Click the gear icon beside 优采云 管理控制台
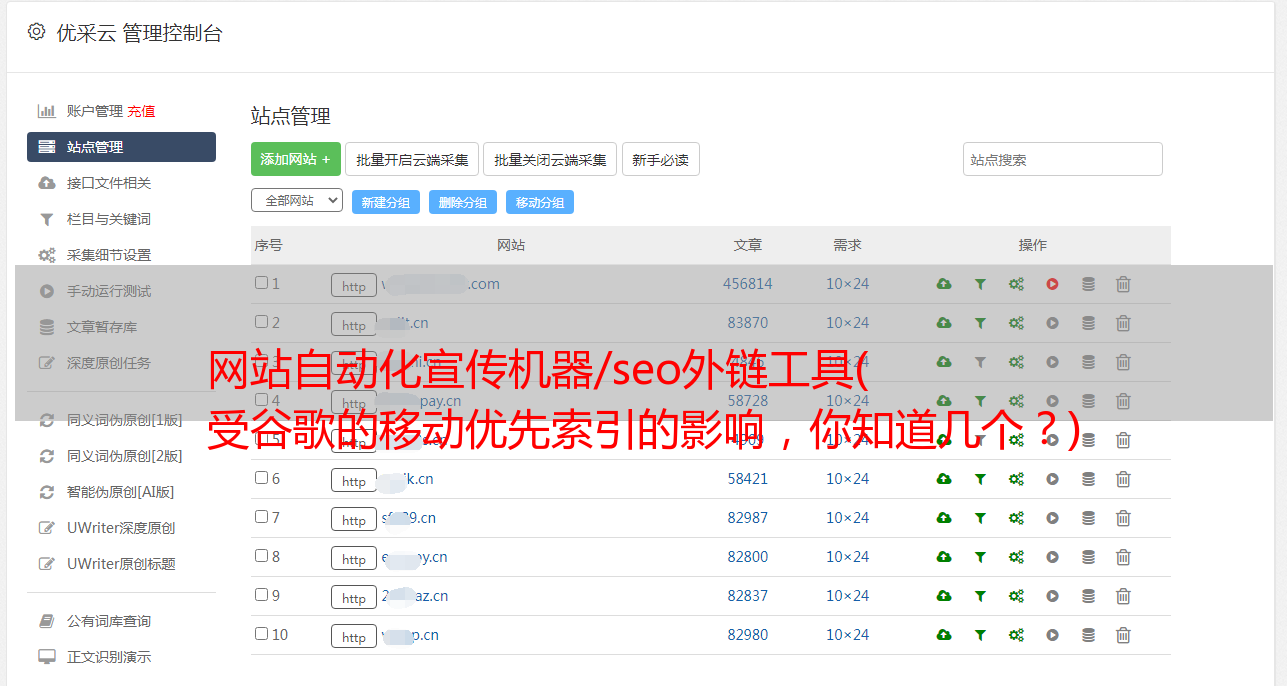 [37, 32]
